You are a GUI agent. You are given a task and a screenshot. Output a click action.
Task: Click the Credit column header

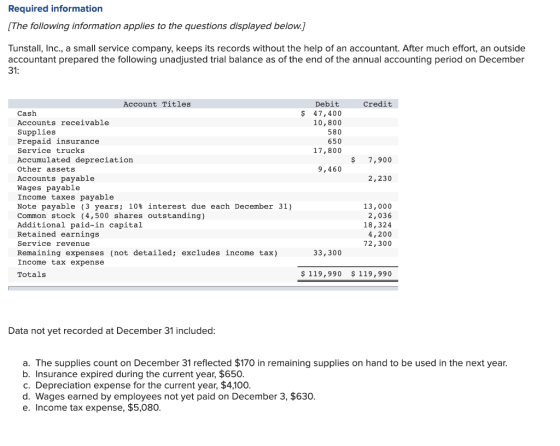pyautogui.click(x=378, y=104)
